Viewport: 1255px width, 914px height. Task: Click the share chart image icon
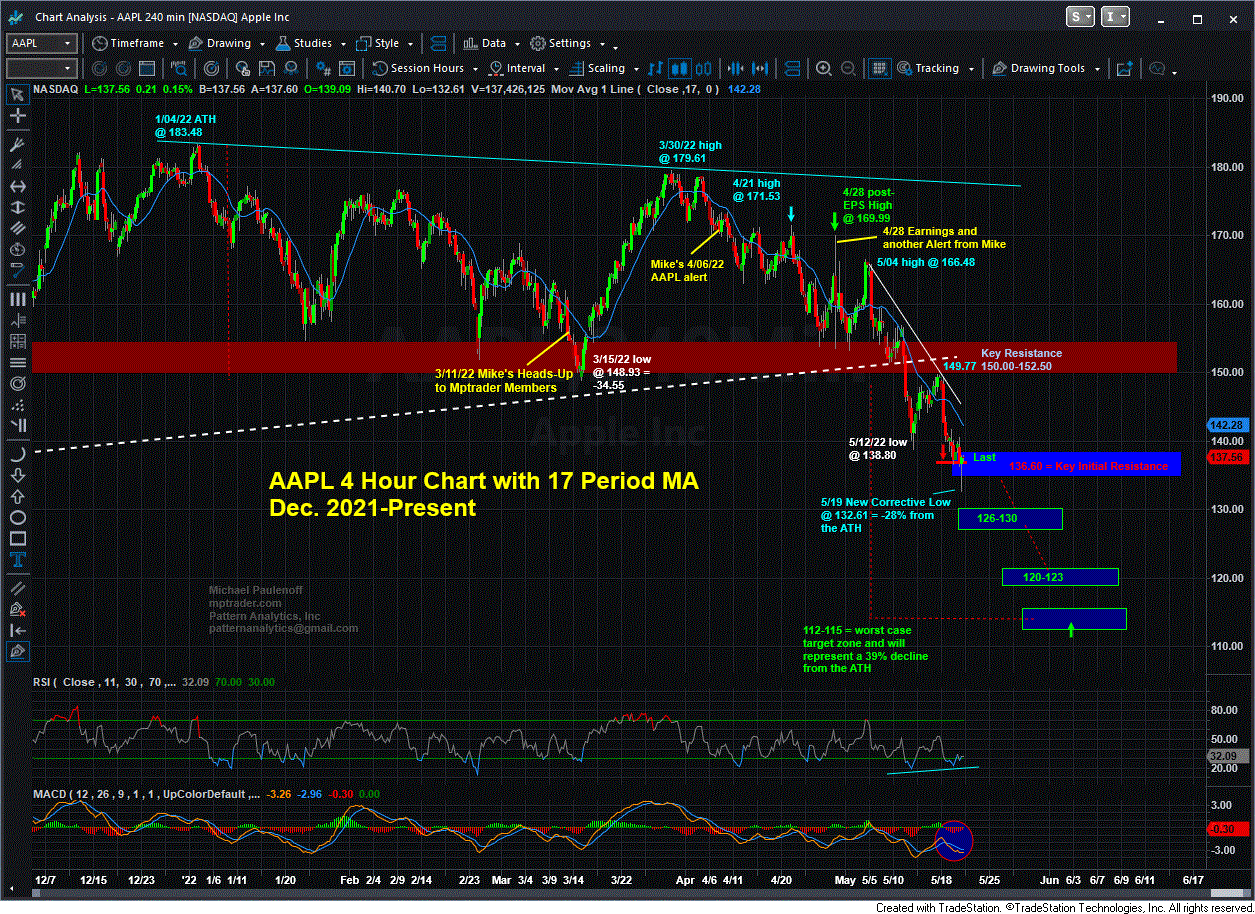coord(1123,68)
